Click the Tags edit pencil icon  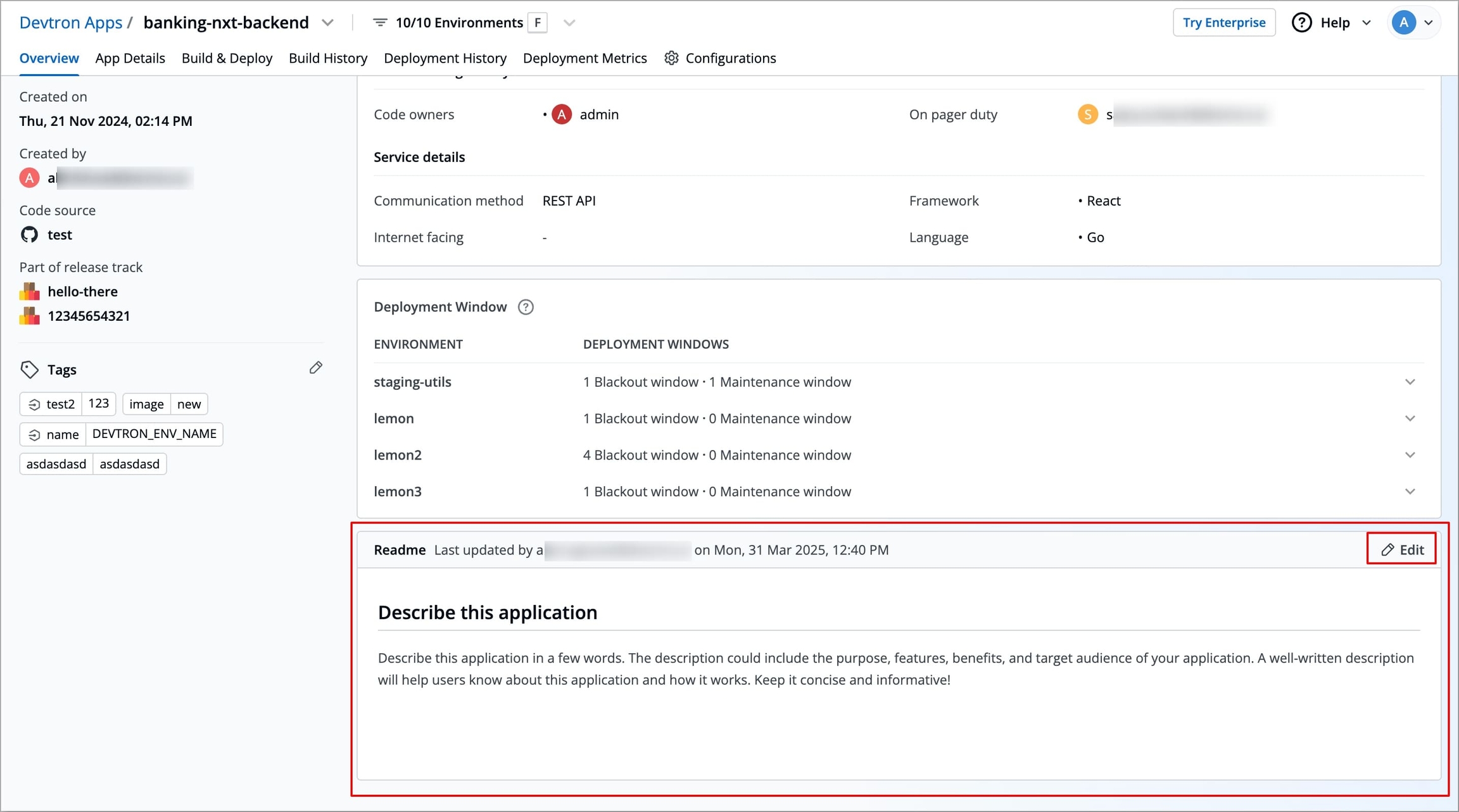[x=315, y=368]
